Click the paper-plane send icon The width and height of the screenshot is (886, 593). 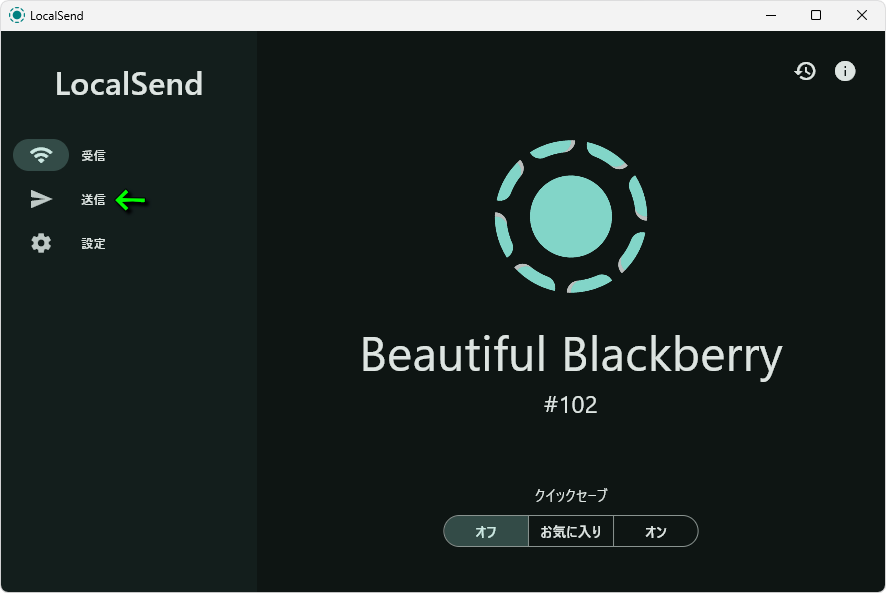41,199
